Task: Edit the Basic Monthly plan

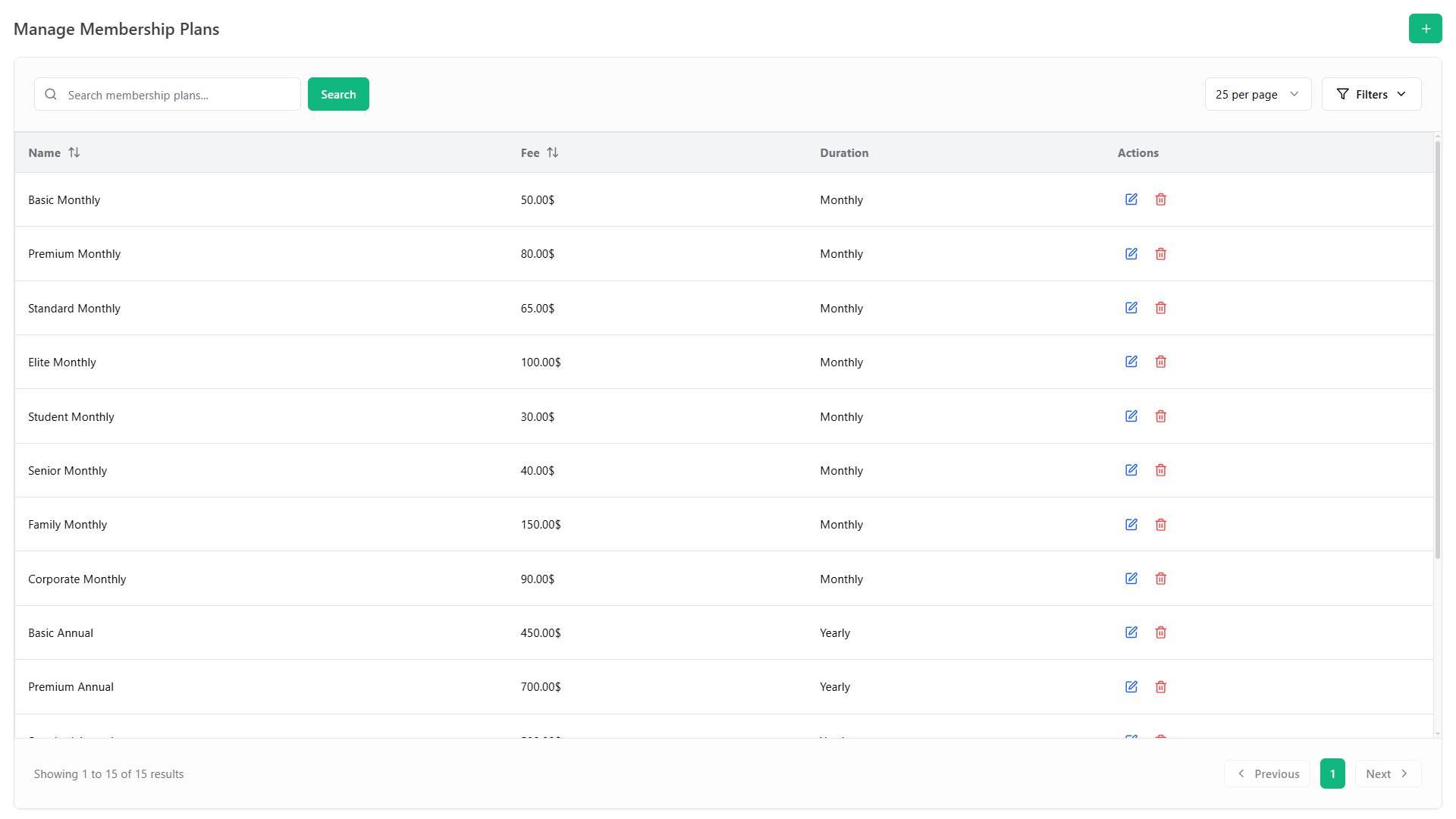Action: click(x=1131, y=199)
